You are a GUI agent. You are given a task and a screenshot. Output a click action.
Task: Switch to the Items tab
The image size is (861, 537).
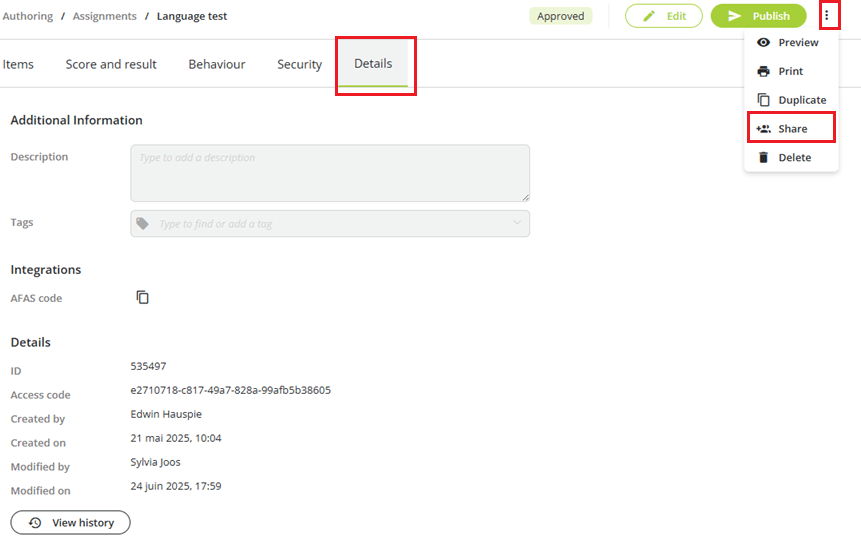tap(18, 64)
